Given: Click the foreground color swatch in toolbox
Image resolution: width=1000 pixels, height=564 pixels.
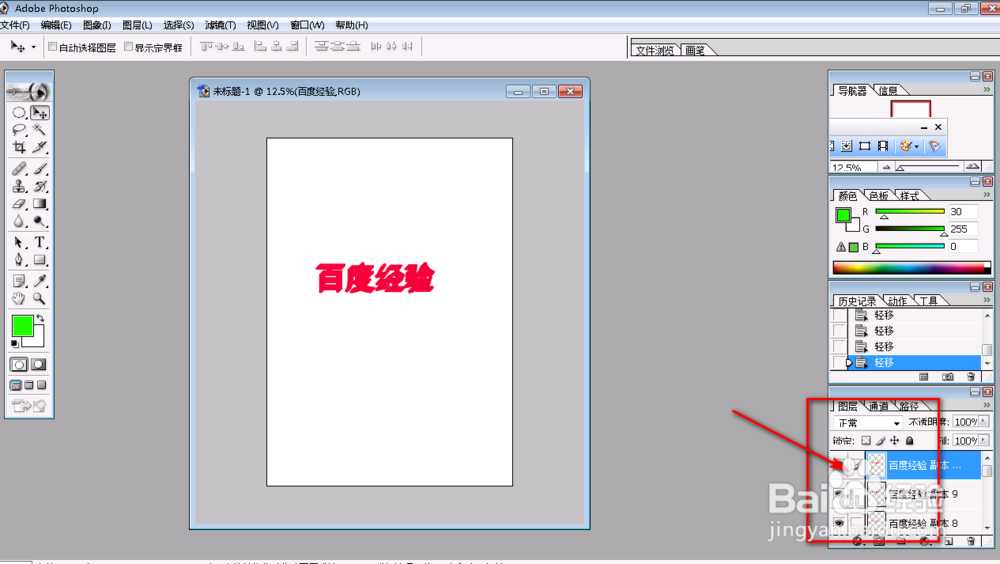Looking at the screenshot, I should coord(21,325).
